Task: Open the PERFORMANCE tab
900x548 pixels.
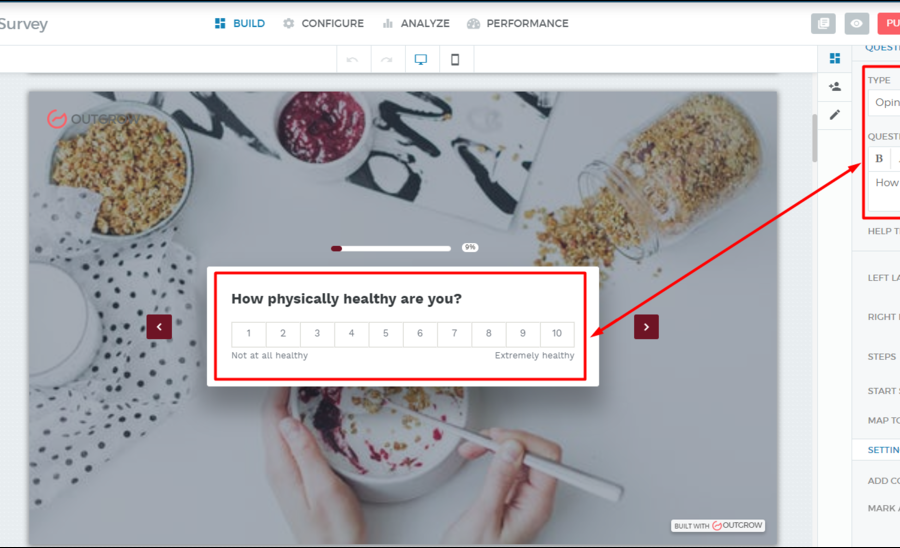Action: point(518,24)
